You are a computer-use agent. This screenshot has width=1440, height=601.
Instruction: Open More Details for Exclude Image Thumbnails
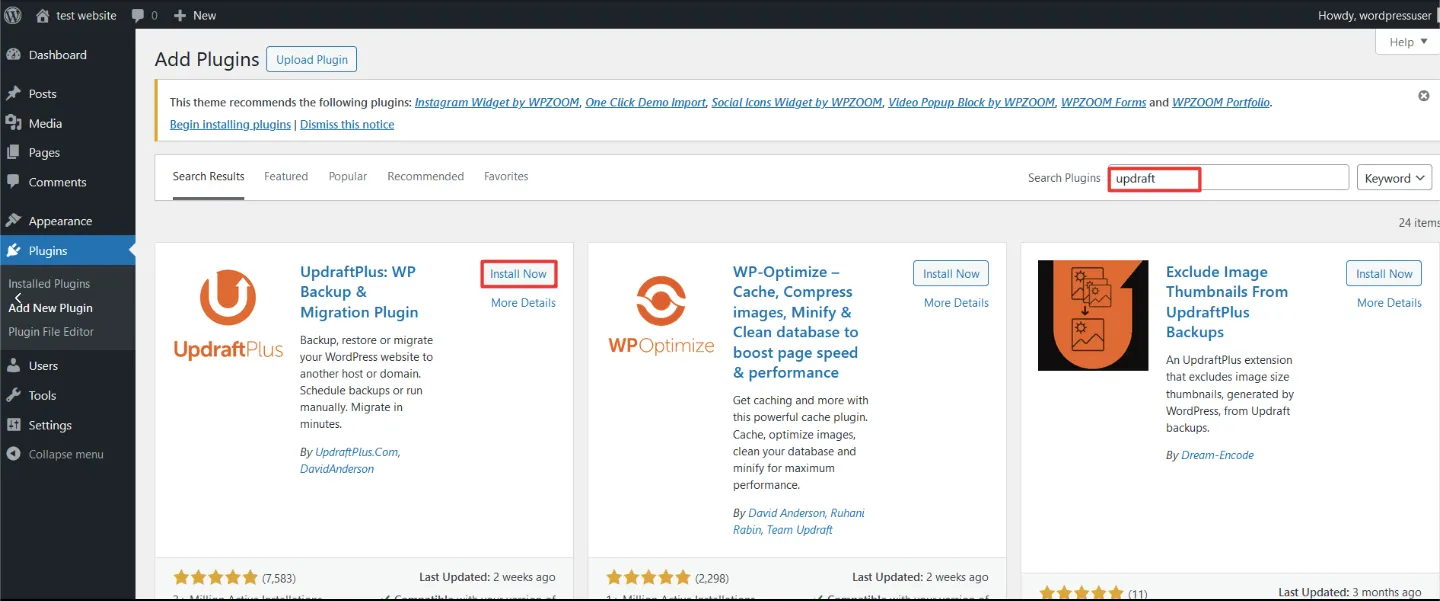pyautogui.click(x=1389, y=303)
